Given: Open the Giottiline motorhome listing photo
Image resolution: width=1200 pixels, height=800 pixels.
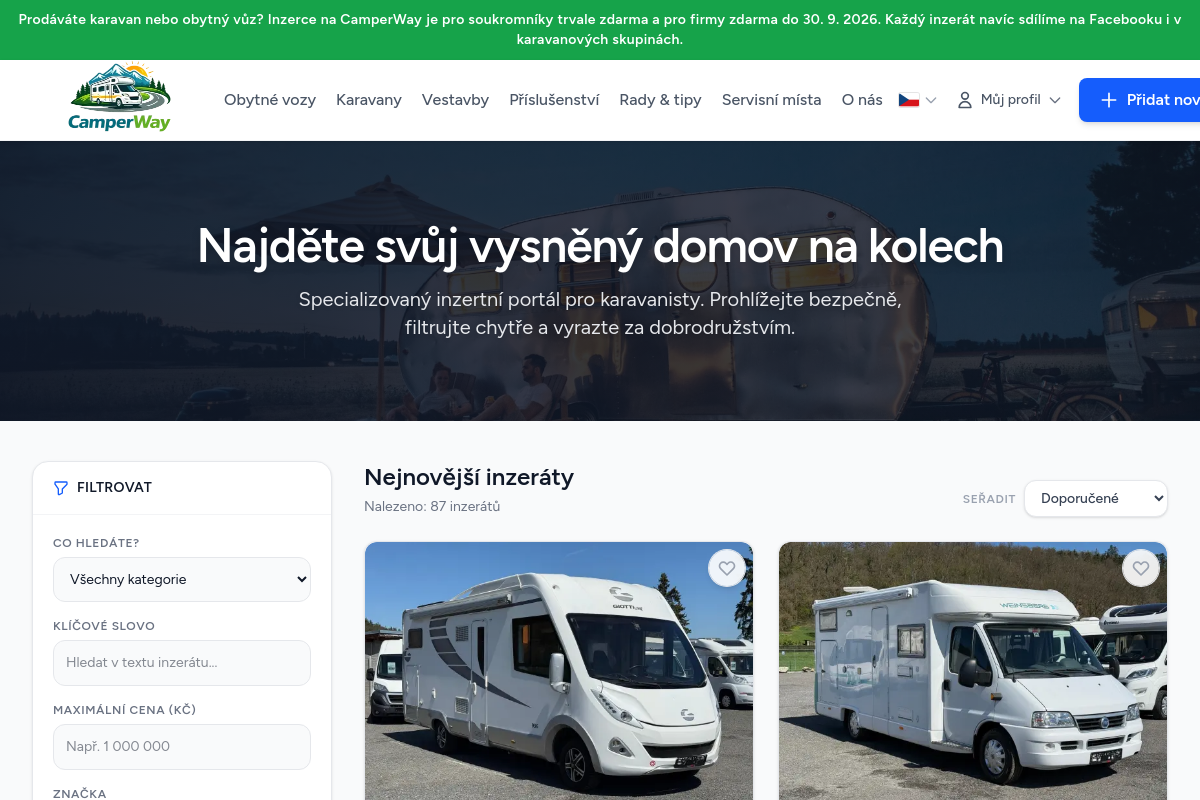Looking at the screenshot, I should (x=559, y=671).
